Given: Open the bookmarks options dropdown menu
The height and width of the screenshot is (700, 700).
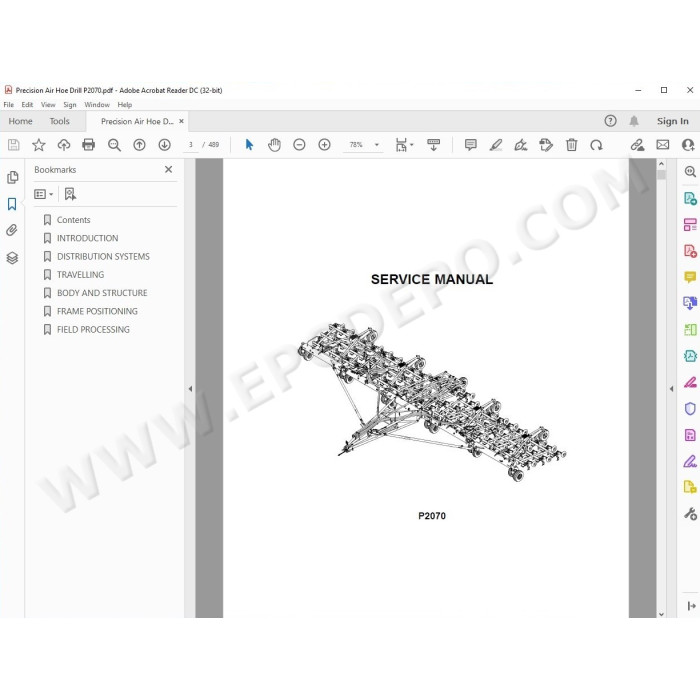Looking at the screenshot, I should (43, 194).
